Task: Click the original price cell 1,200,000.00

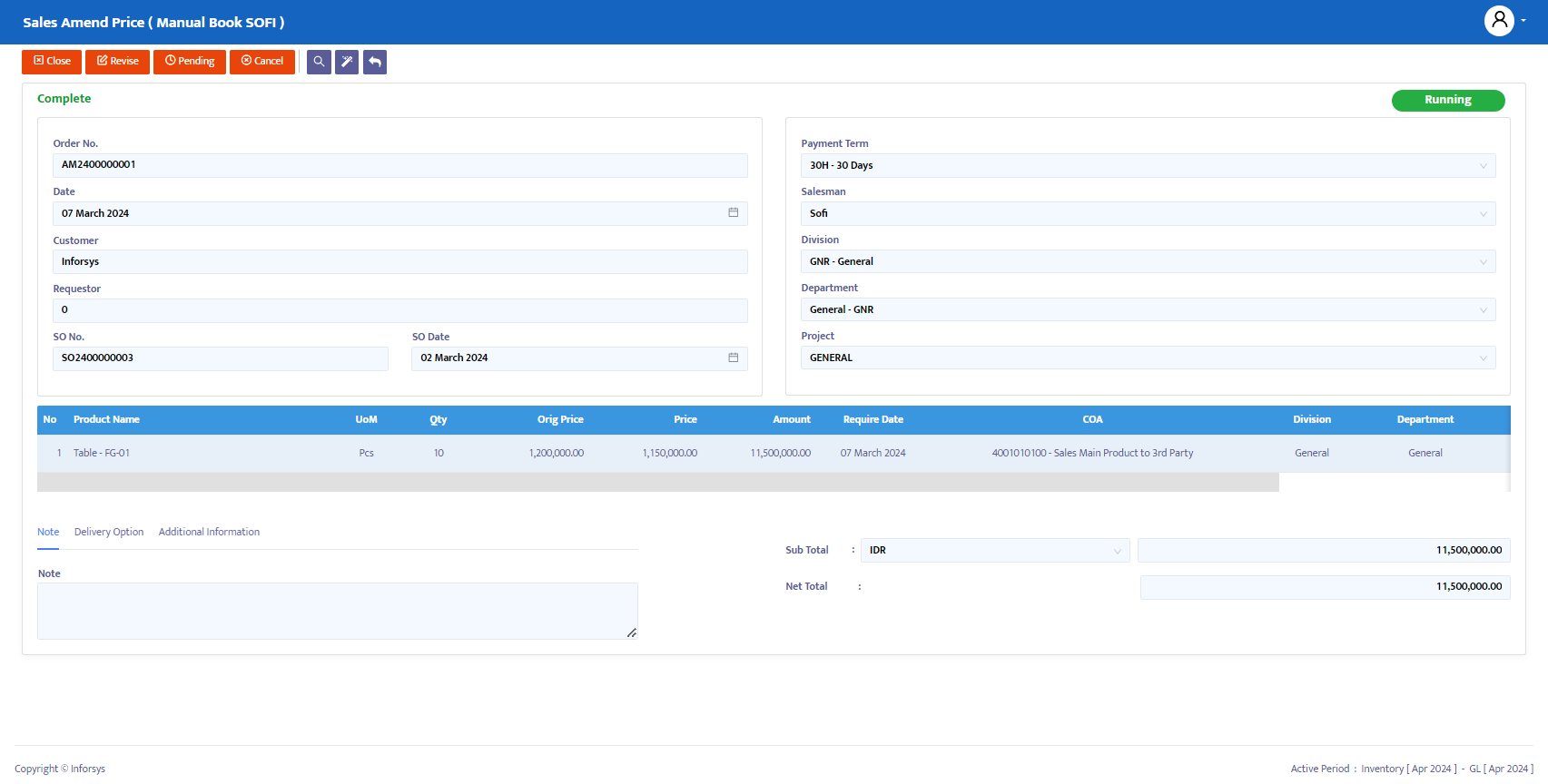Action: click(557, 453)
